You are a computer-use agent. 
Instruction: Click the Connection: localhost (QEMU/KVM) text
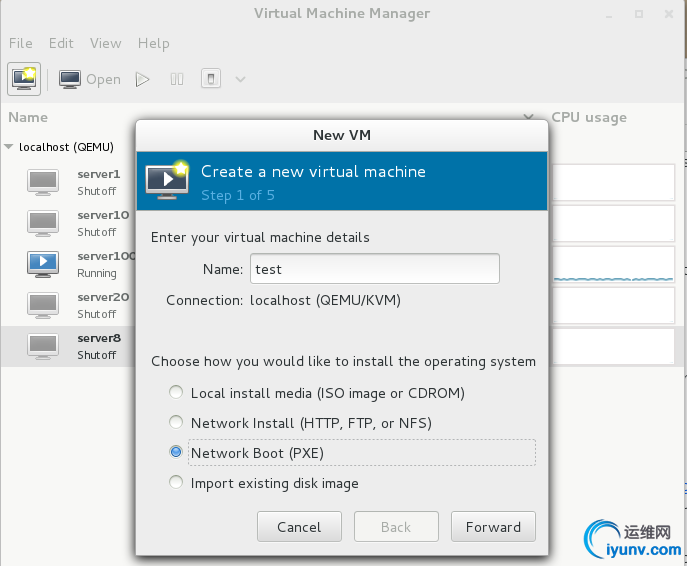(283, 300)
